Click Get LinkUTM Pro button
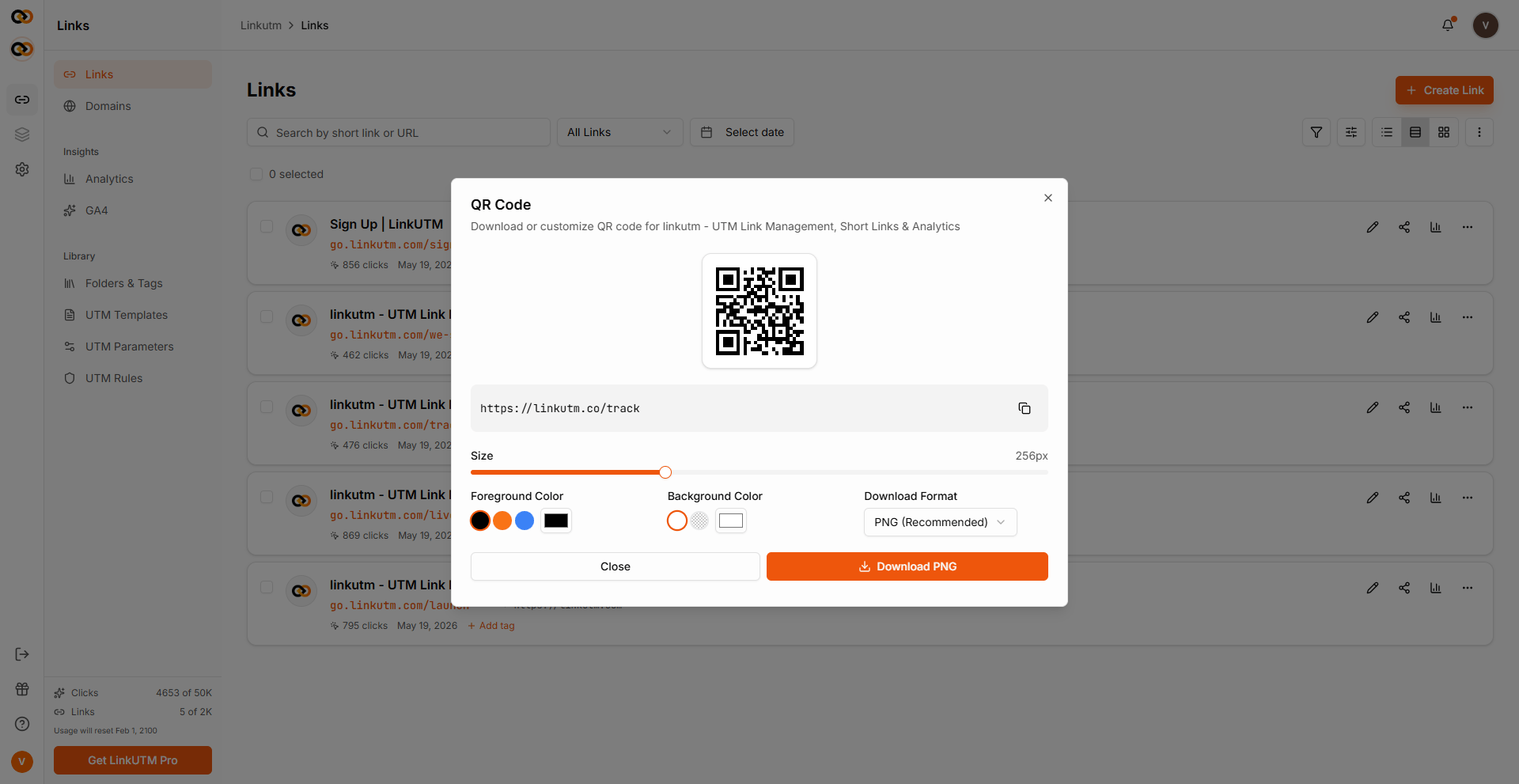This screenshot has width=1519, height=784. pos(133,760)
